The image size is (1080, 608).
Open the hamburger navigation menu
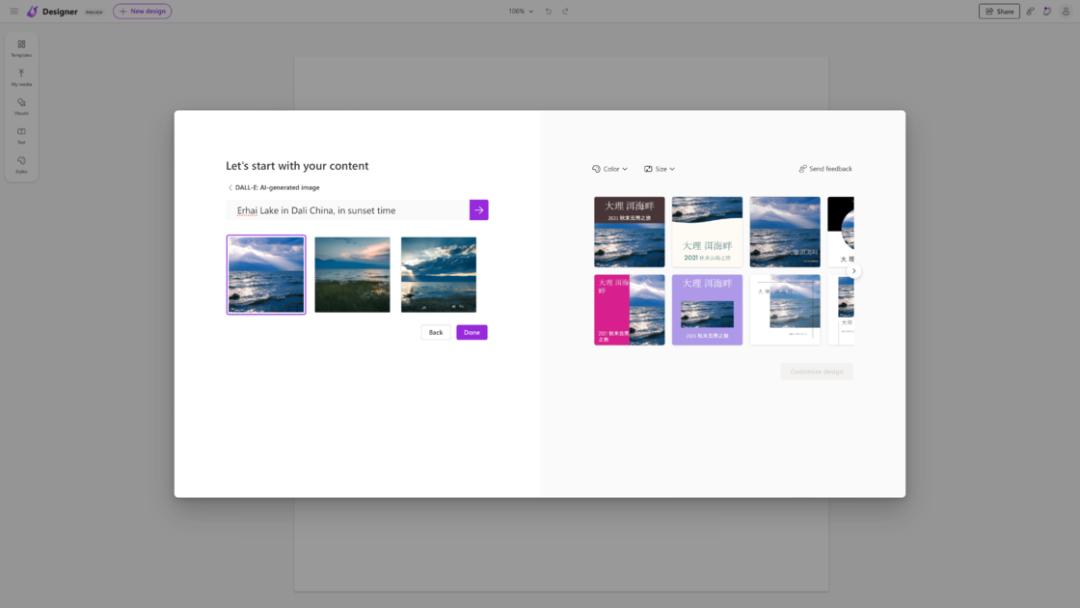pos(14,11)
